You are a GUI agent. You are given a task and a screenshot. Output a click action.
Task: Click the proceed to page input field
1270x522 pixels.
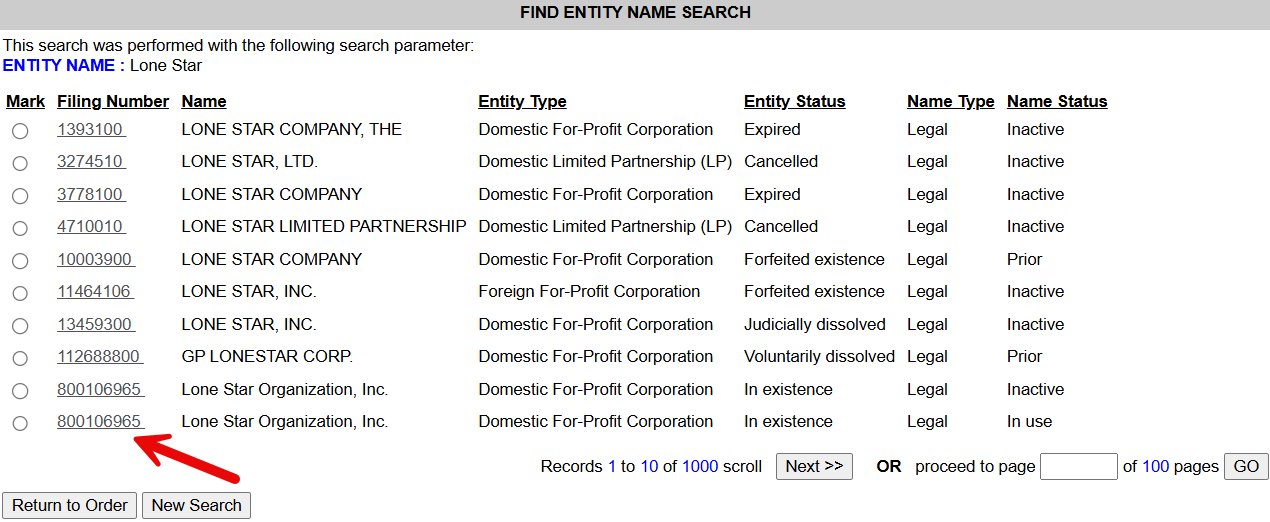click(1079, 467)
